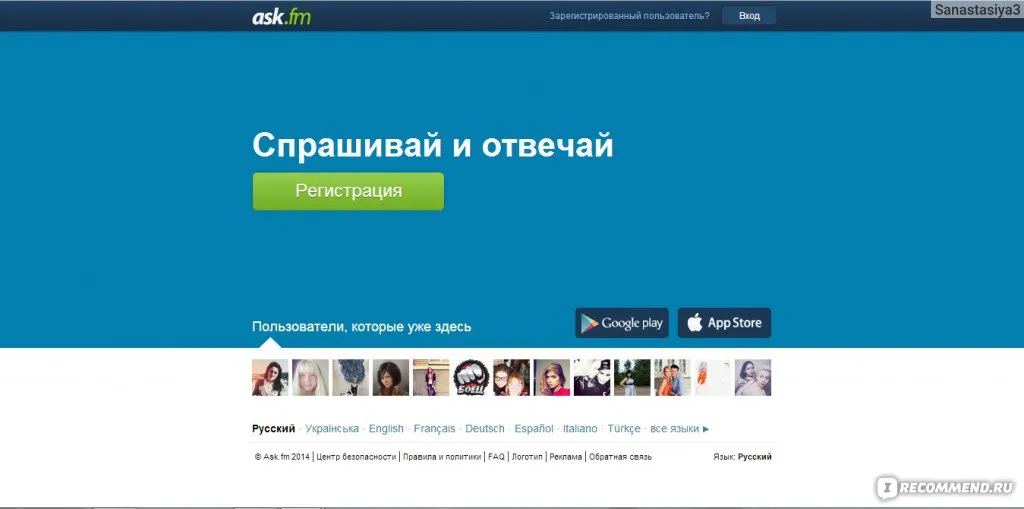Select Русский in language list
Viewport: 1024px width, 509px height.
tap(274, 429)
